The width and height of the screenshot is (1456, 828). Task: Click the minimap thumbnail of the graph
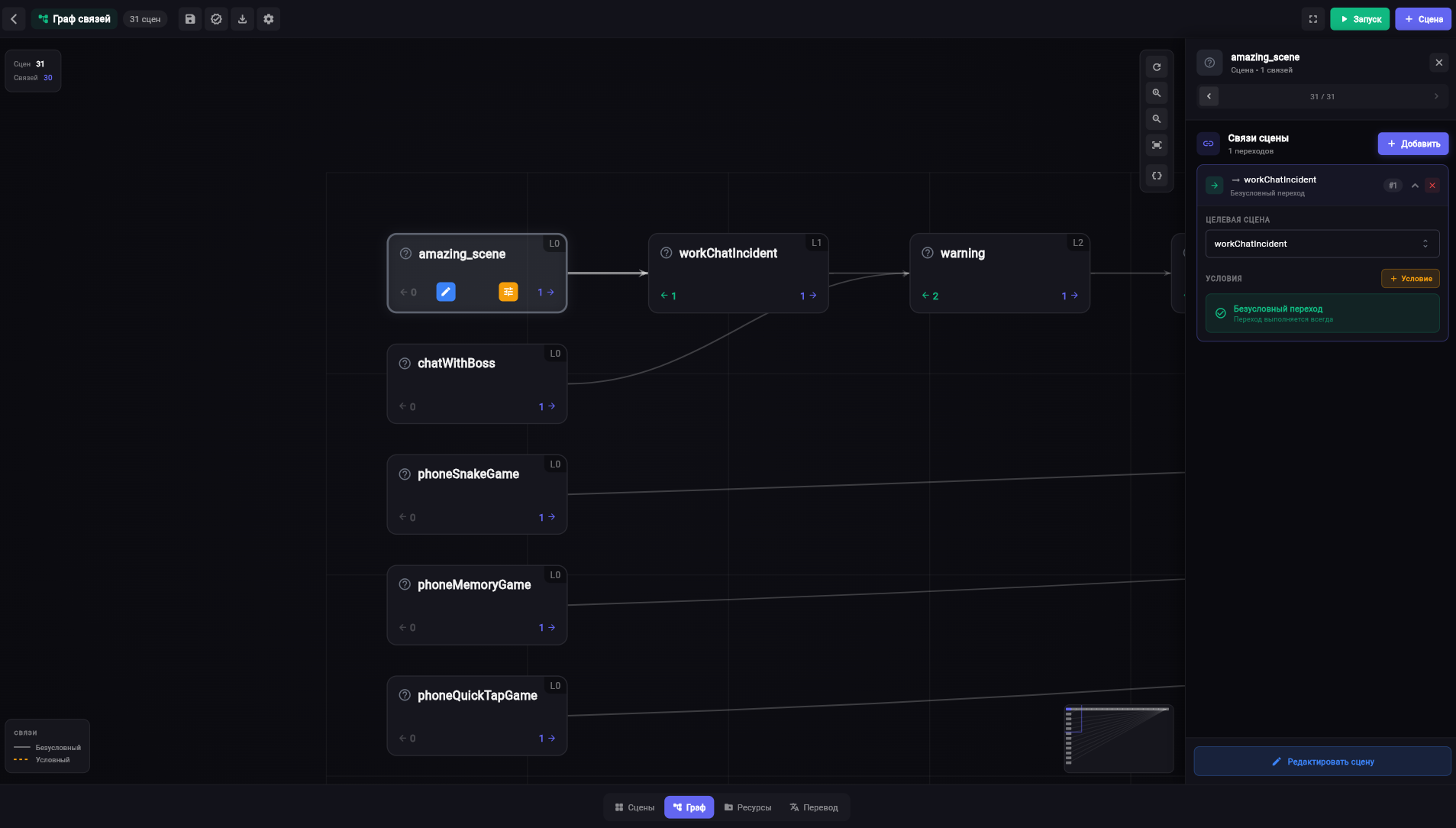click(1119, 739)
